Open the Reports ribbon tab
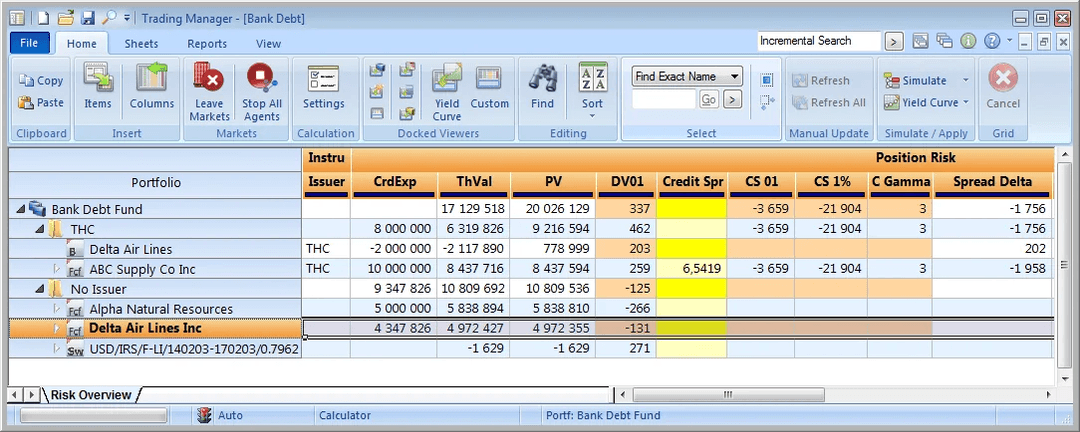Screen dimensions: 1080x432 [207, 44]
